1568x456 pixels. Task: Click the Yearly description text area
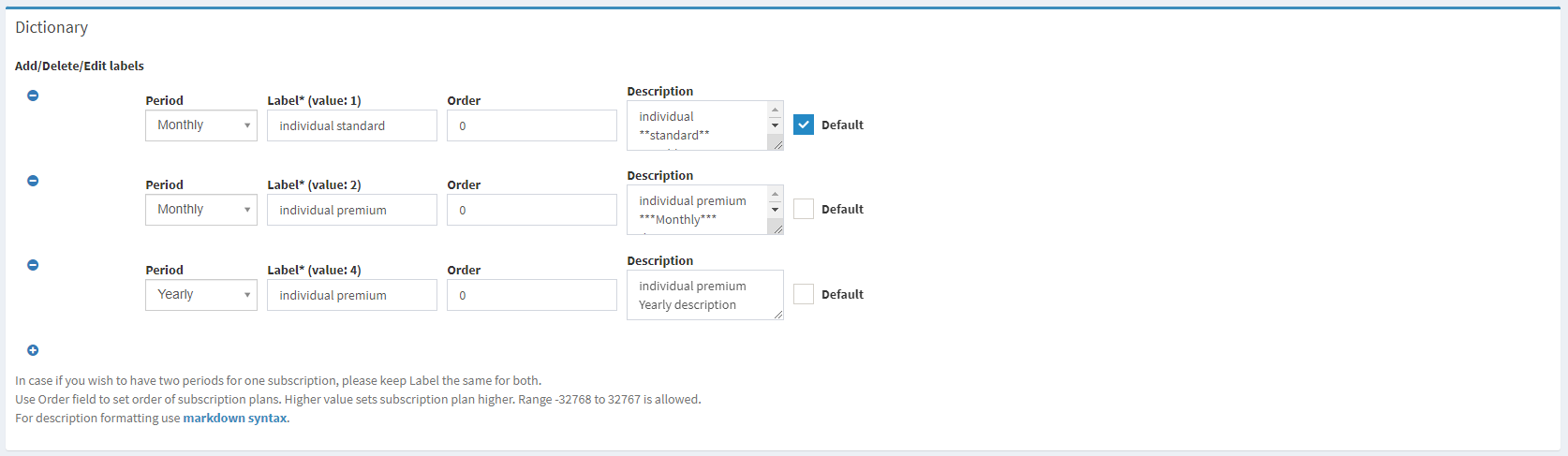tap(704, 295)
